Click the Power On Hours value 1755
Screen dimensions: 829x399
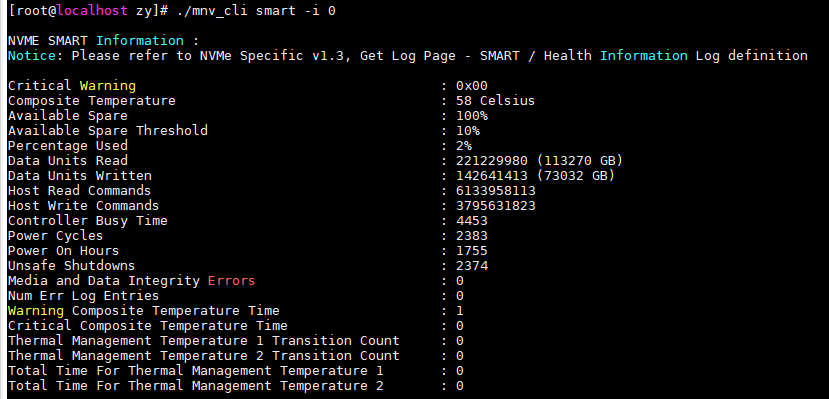pyautogui.click(x=472, y=250)
